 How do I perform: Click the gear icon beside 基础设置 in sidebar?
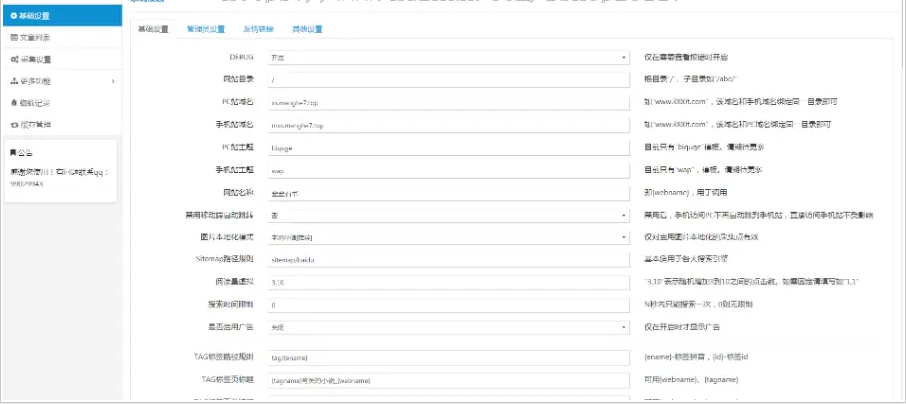(x=14, y=16)
